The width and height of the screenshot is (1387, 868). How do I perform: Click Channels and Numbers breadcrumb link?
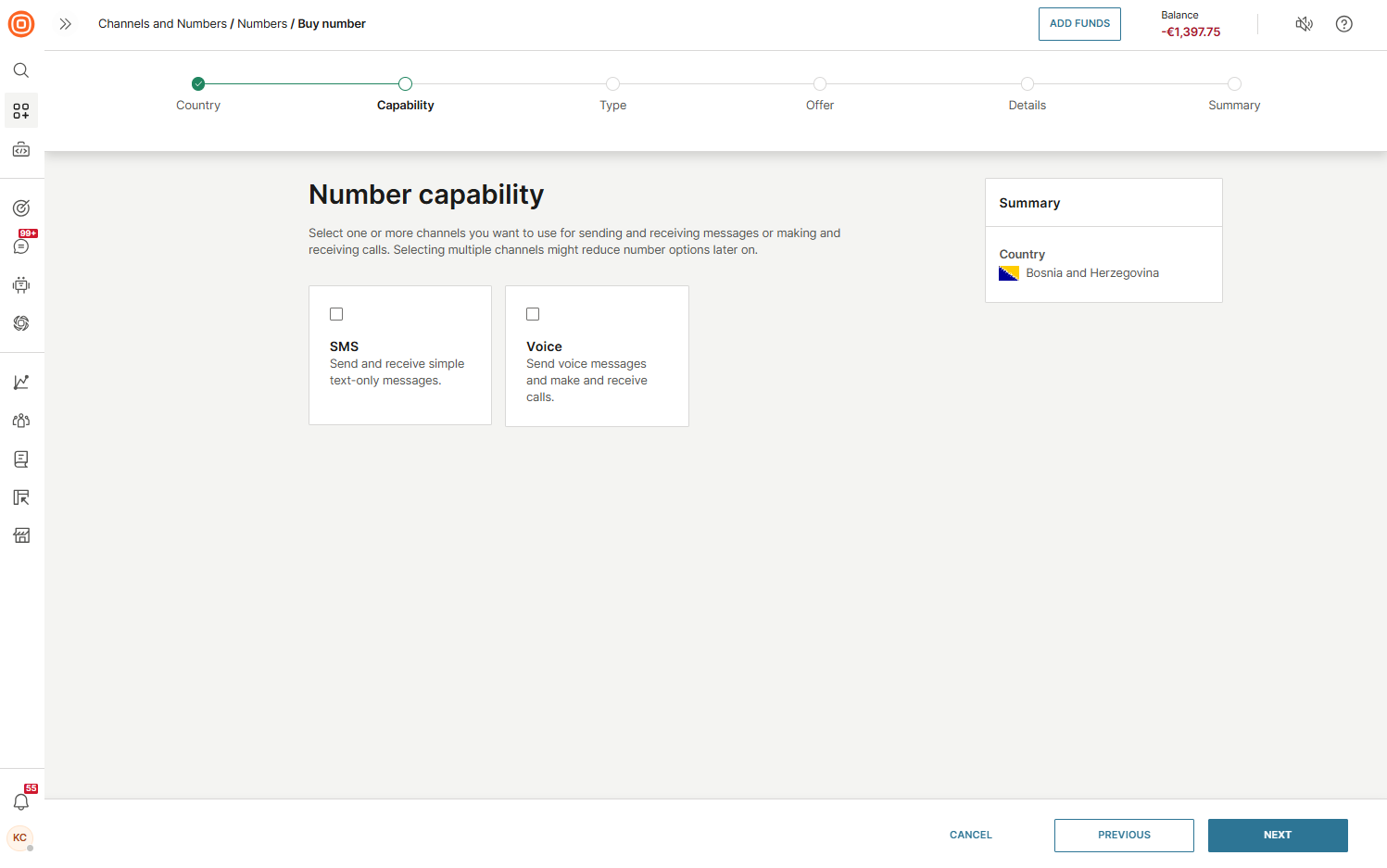click(x=162, y=24)
